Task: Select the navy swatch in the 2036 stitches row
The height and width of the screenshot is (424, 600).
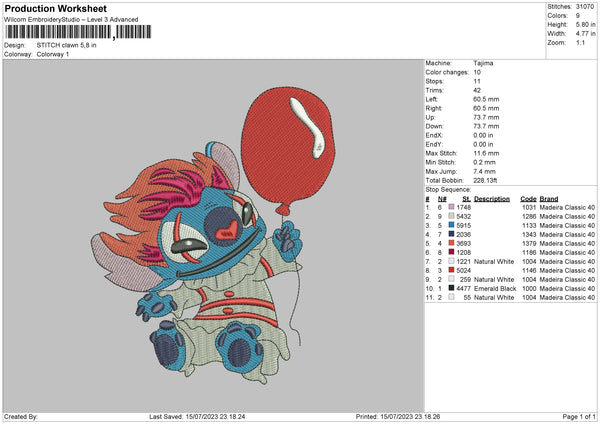Action: 452,234
